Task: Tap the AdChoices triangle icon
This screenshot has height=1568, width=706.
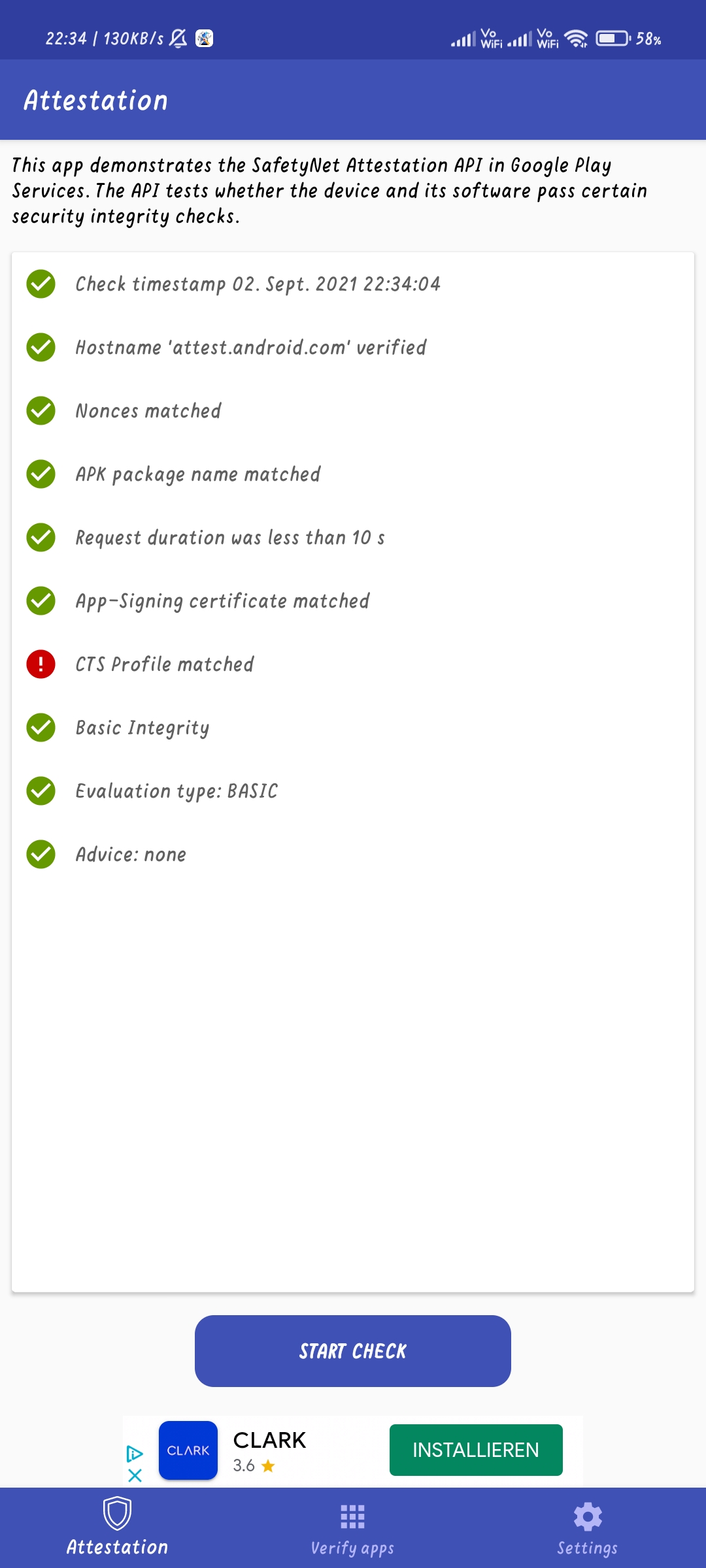Action: [135, 1454]
